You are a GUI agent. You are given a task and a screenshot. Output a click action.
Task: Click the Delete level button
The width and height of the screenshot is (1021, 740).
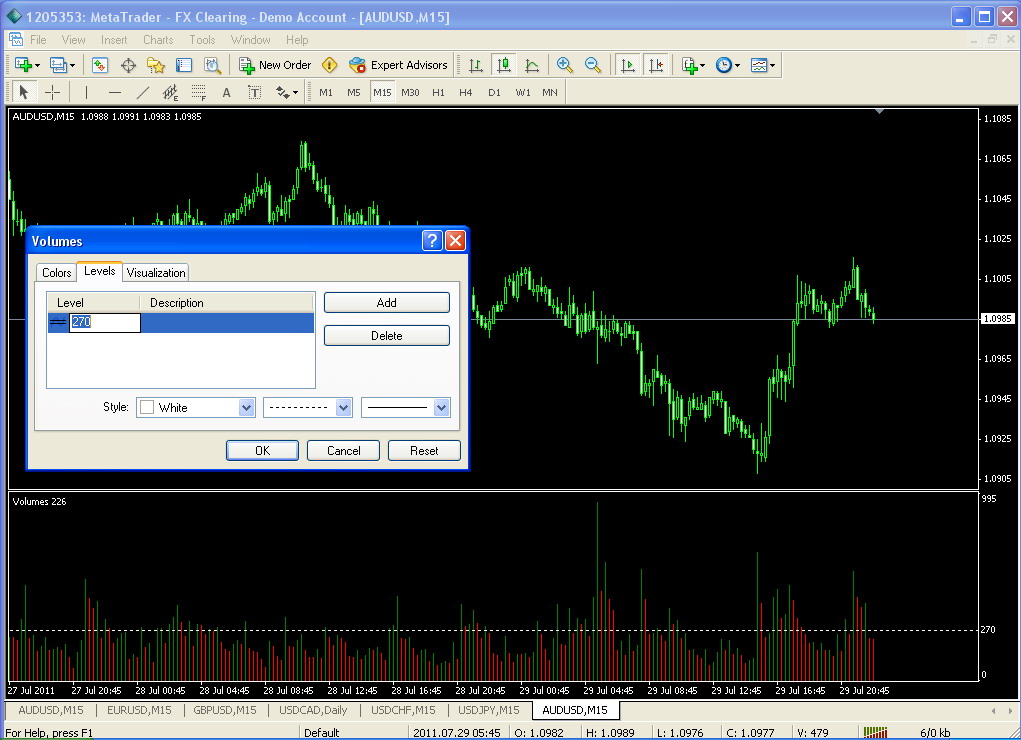(x=387, y=335)
